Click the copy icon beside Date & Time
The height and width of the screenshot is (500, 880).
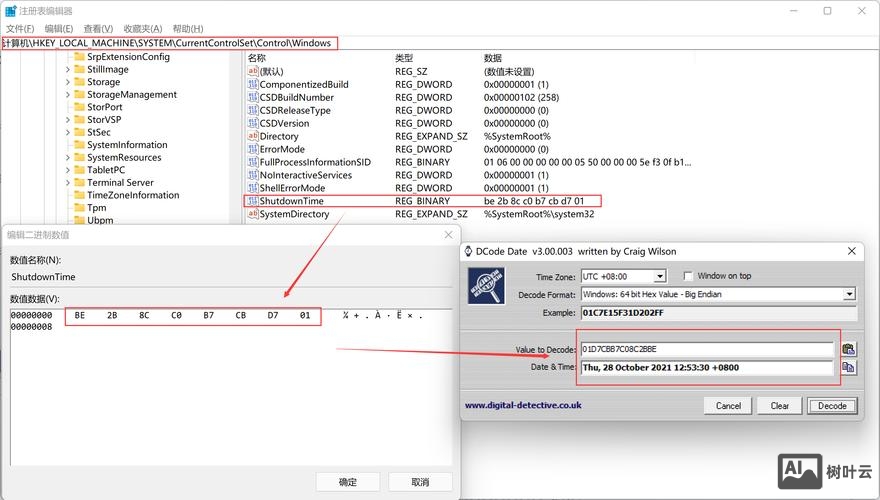849,368
